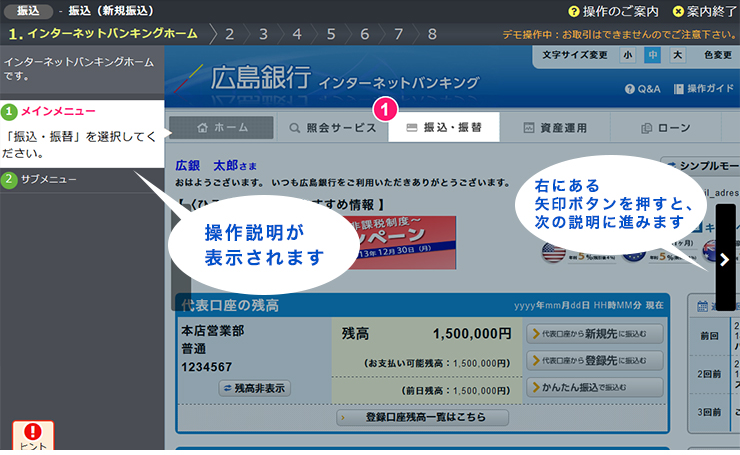This screenshot has height=455, width=740.
Task: Click the 色変更 color change button
Action: coord(718,55)
